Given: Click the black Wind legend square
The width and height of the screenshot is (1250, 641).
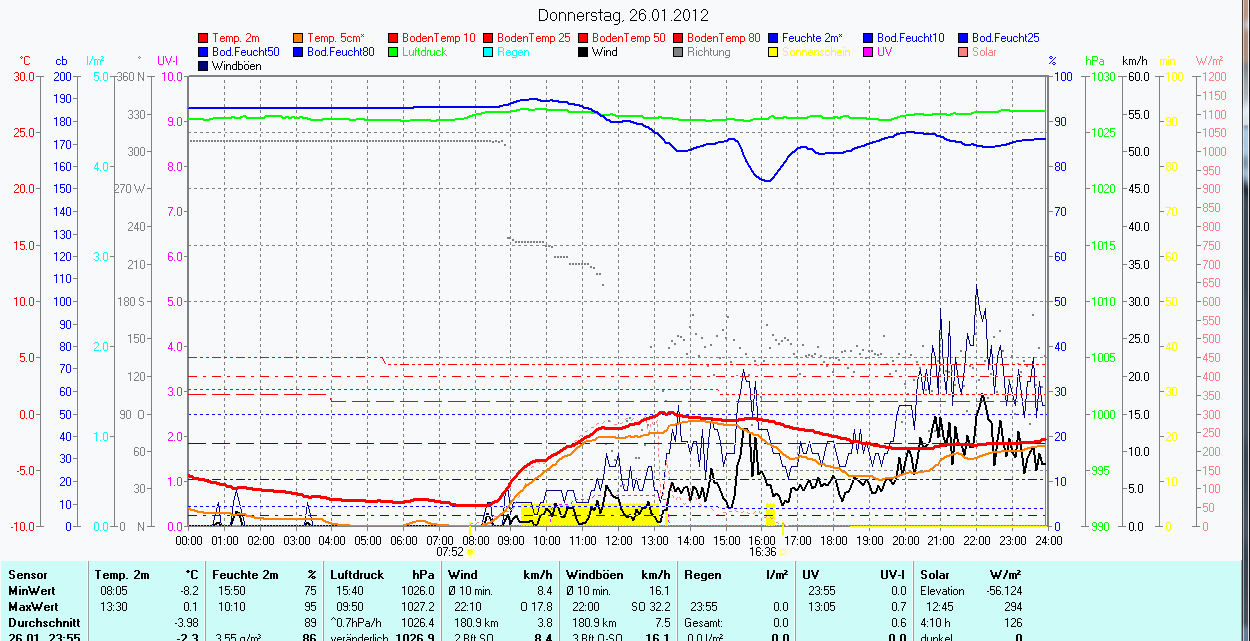Looking at the screenshot, I should tap(584, 52).
